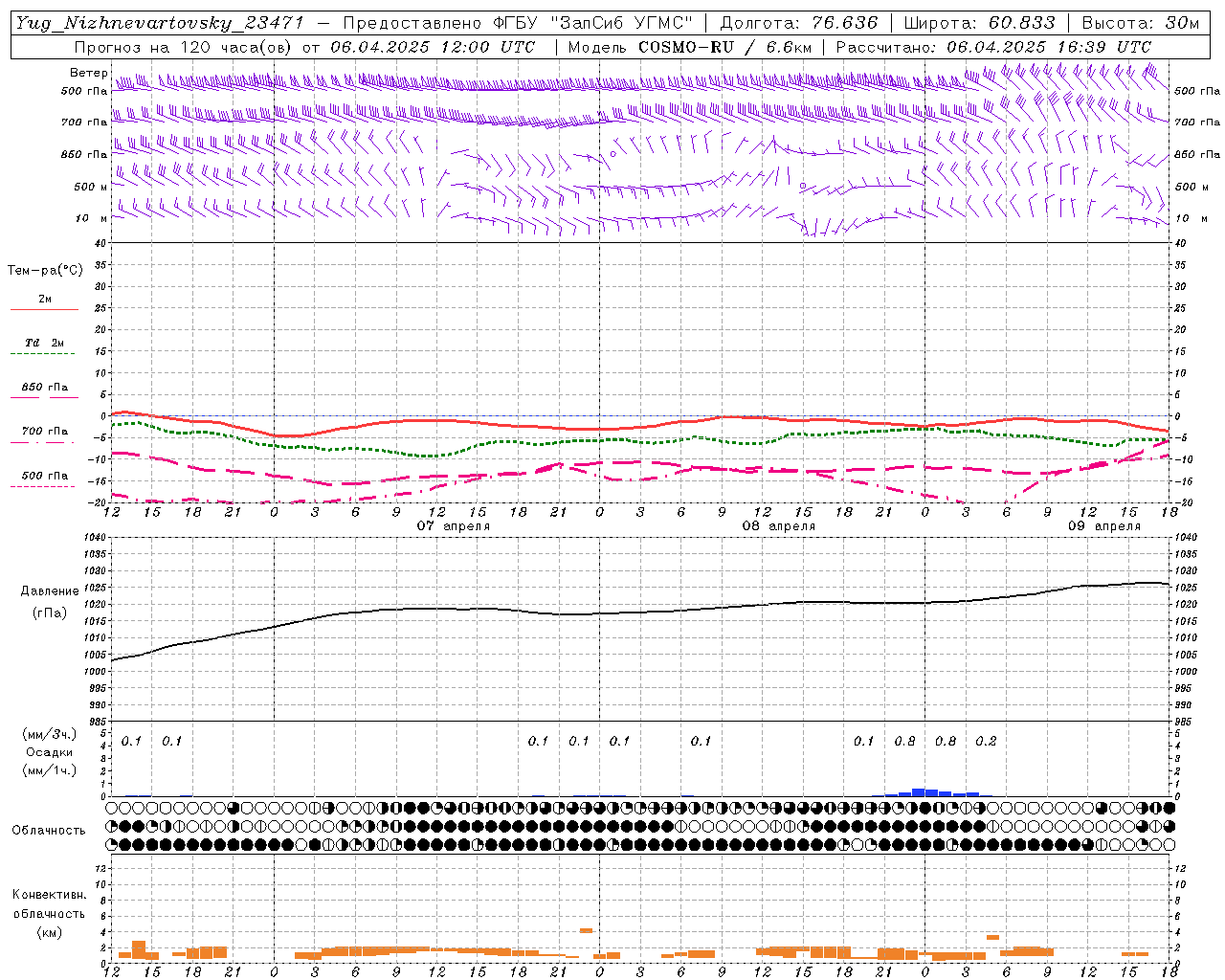The image size is (1225, 980).
Task: Click the Давление panel label
Action: [x=50, y=591]
